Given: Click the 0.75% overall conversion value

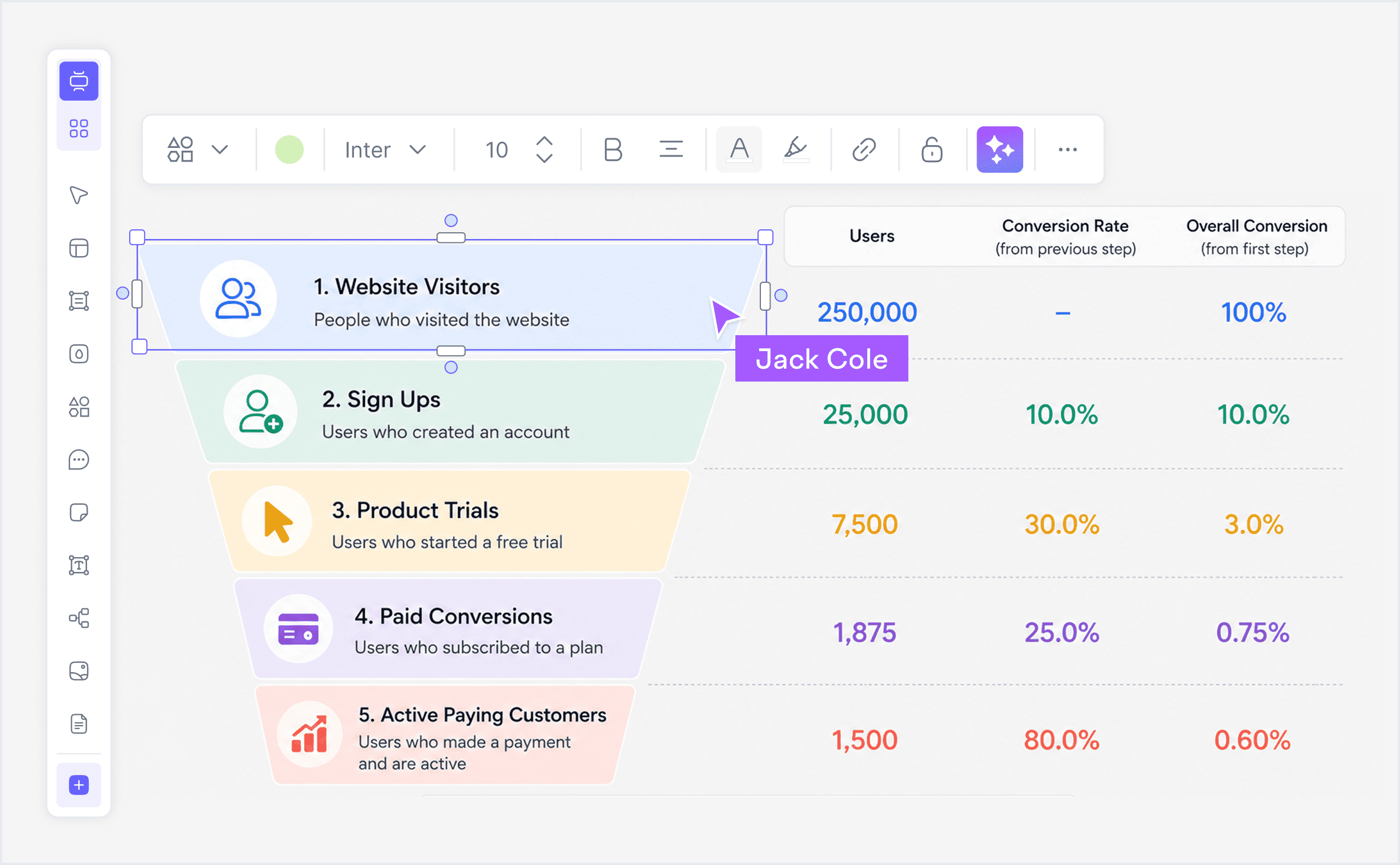Looking at the screenshot, I should point(1253,633).
